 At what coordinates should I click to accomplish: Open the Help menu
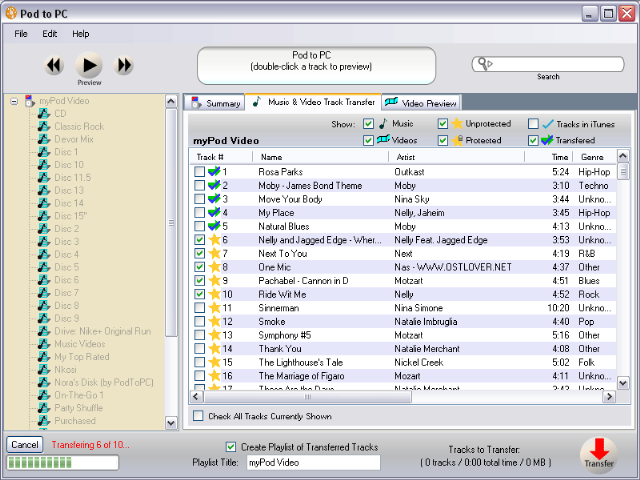coord(80,34)
